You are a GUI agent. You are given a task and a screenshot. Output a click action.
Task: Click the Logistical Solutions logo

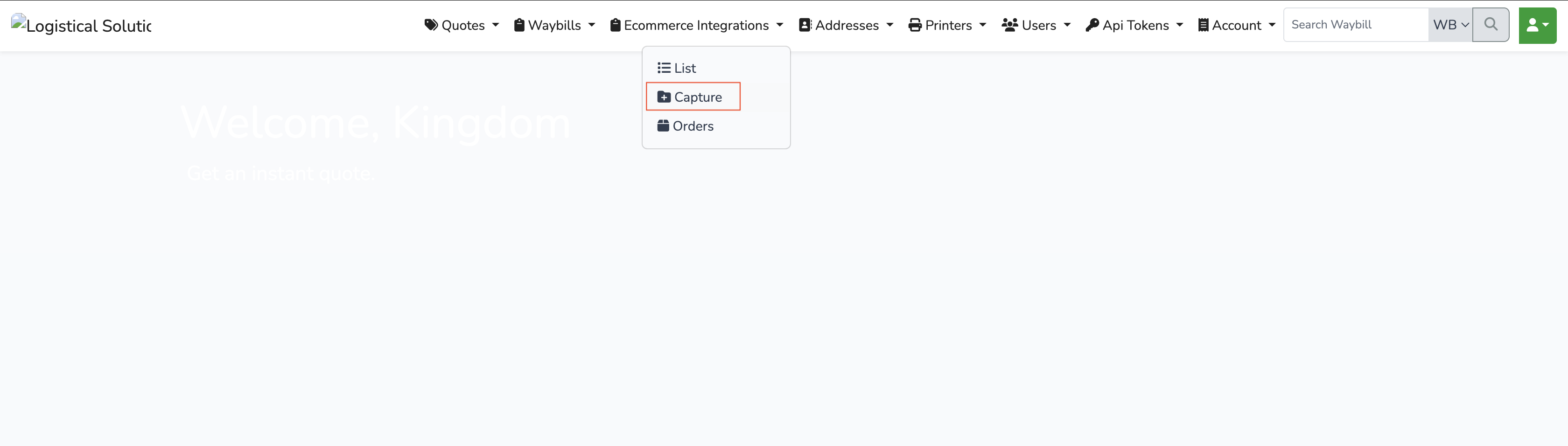click(81, 25)
